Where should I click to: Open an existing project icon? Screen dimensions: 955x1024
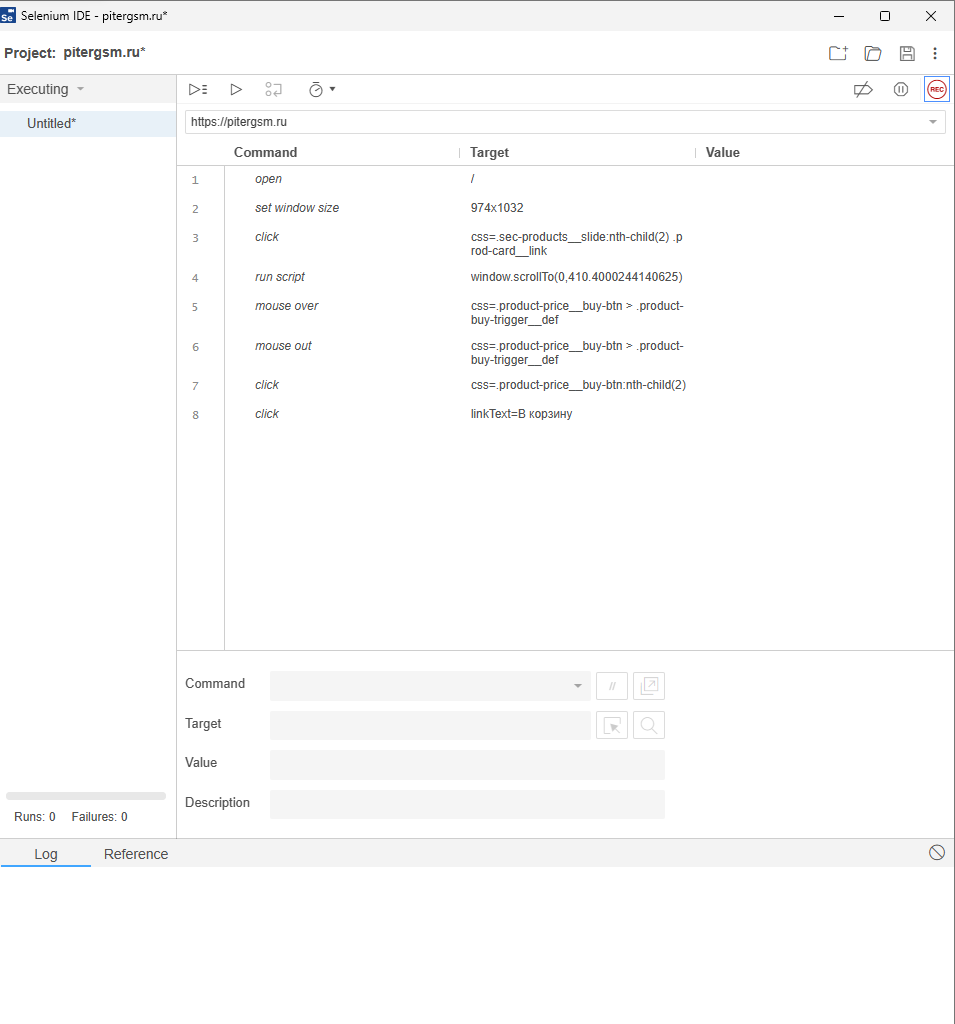pyautogui.click(x=873, y=54)
